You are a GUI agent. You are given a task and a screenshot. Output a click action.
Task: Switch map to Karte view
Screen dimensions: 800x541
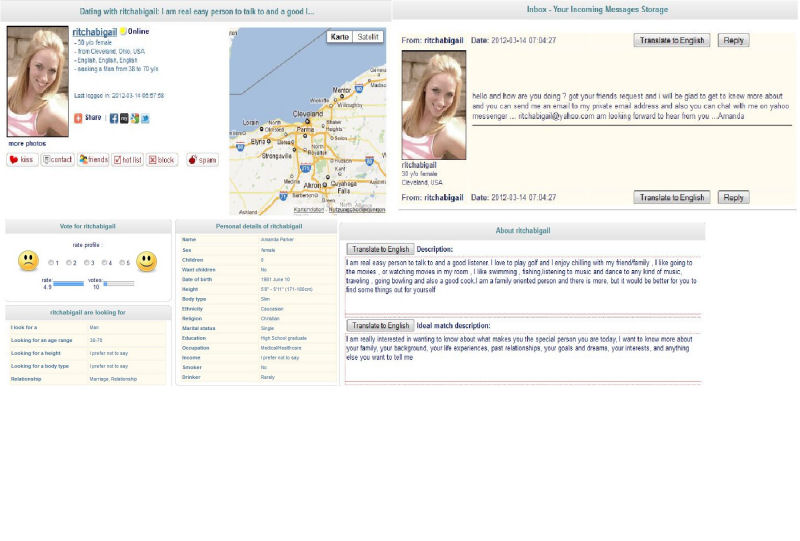tap(339, 37)
